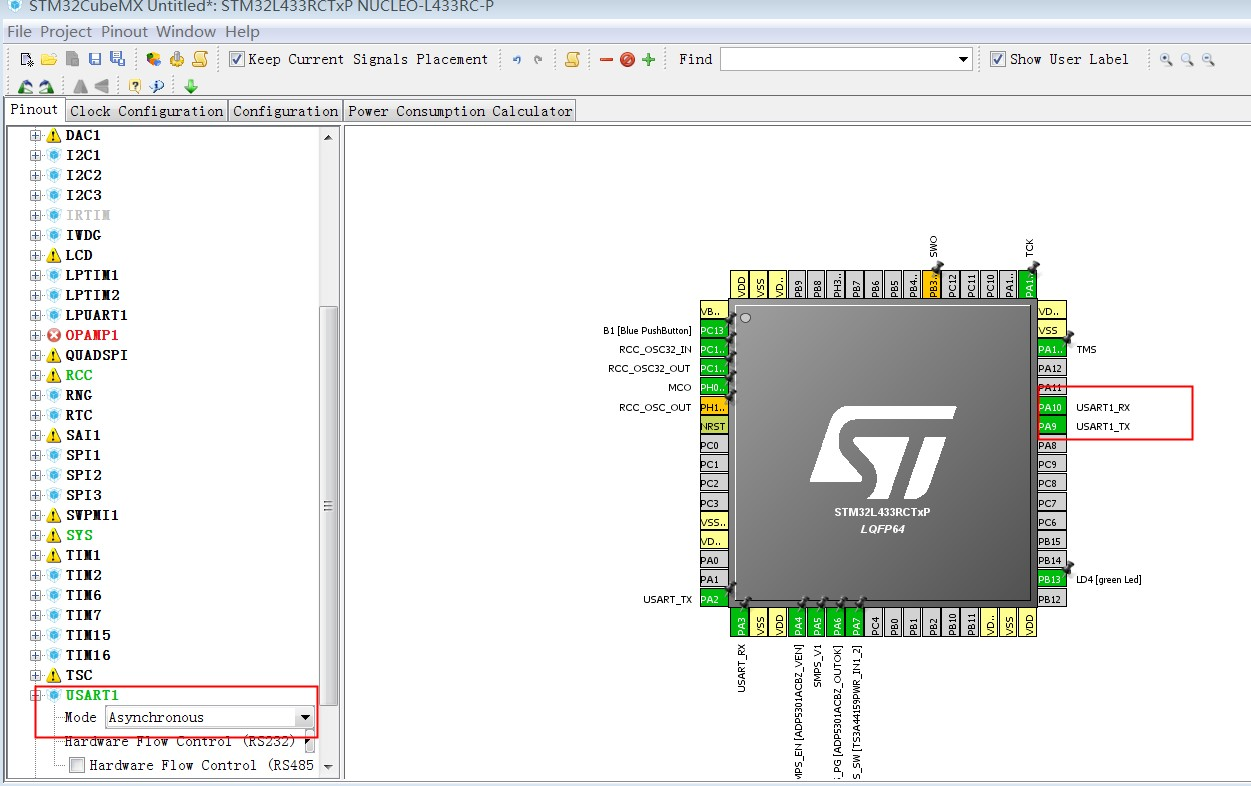Screen dimensions: 1251x786
Task: Click the middle magnifier zoom icon
Action: point(1187,60)
